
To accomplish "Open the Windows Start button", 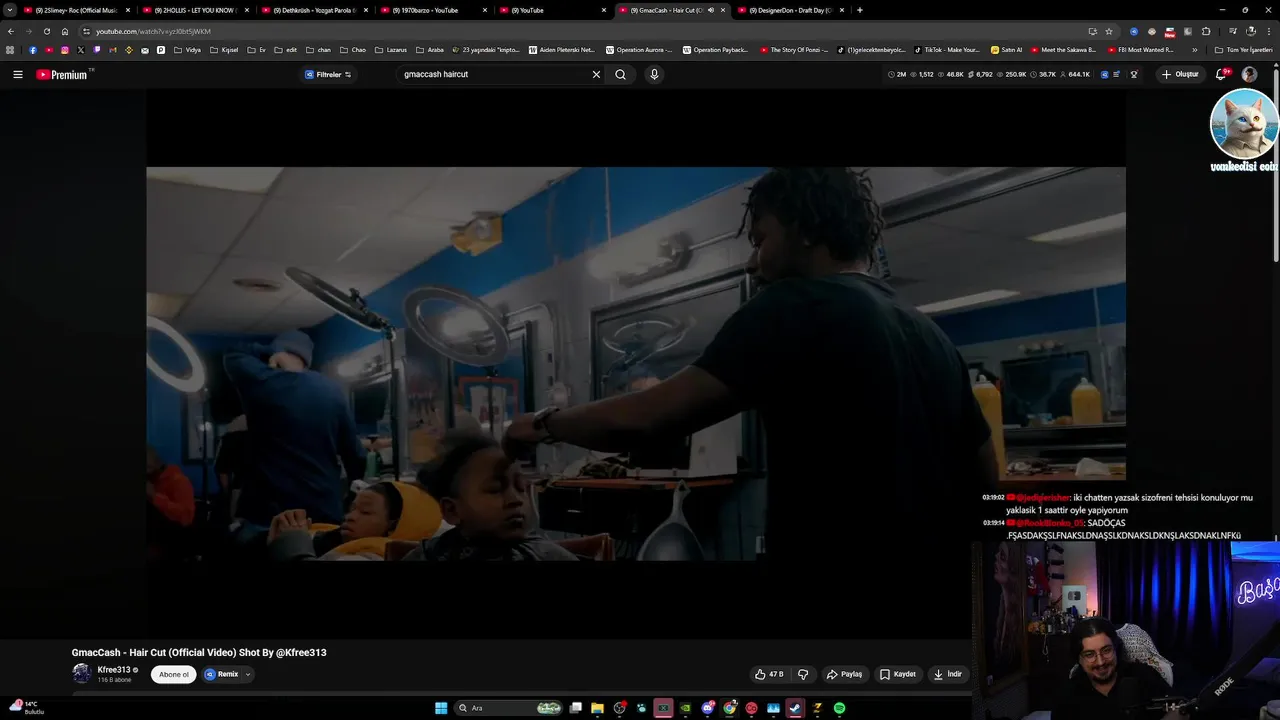I will click(x=441, y=708).
